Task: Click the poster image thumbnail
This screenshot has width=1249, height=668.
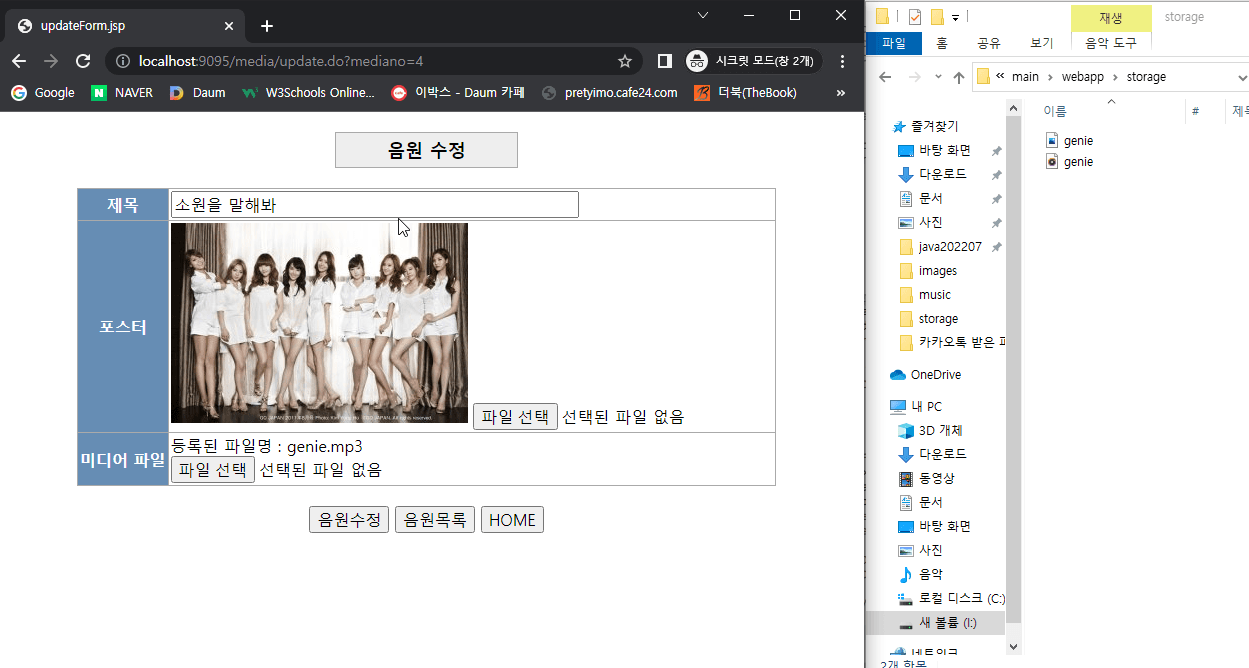Action: pos(319,323)
